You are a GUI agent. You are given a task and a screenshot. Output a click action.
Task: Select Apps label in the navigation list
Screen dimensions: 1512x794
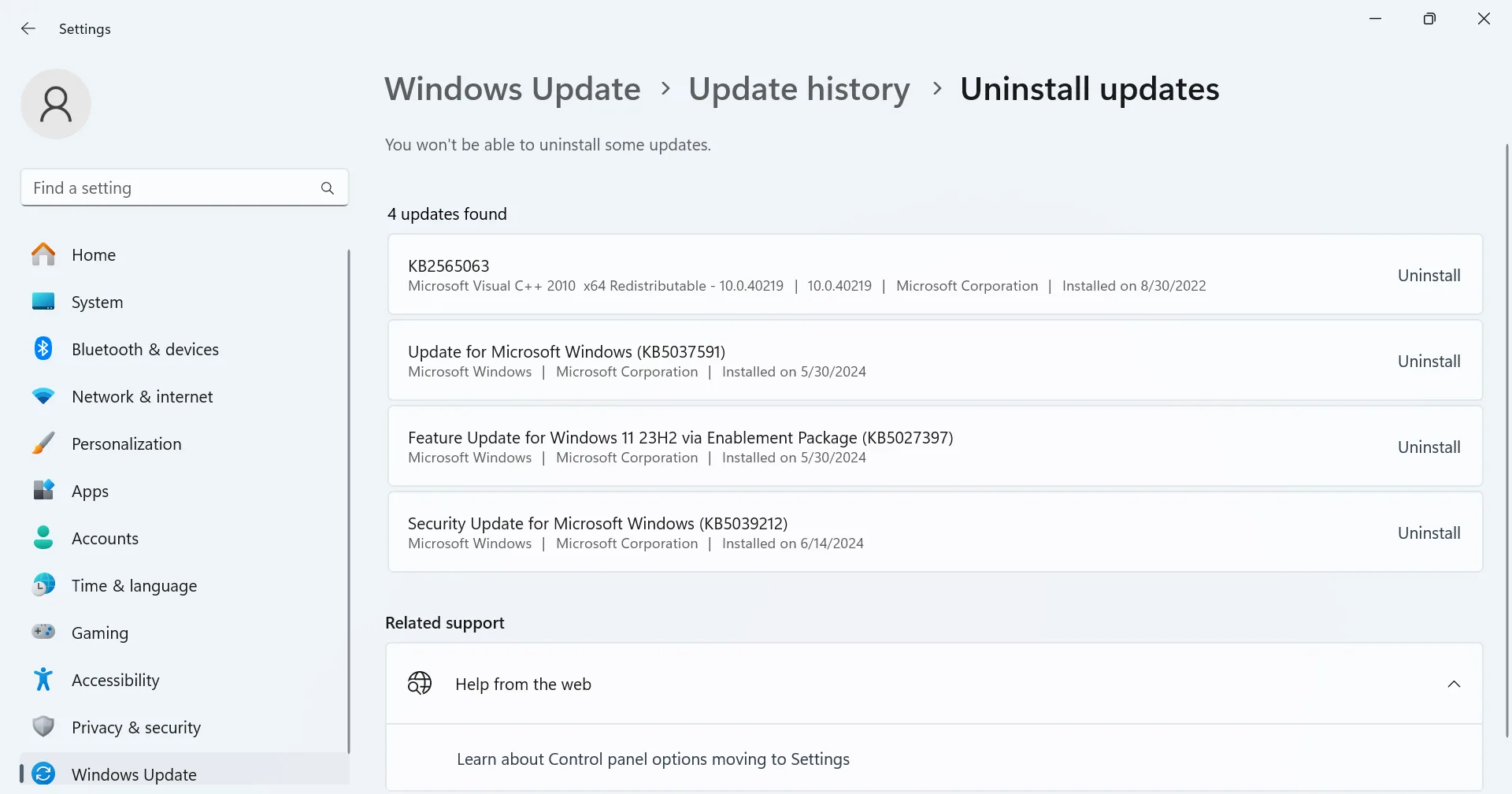90,492
